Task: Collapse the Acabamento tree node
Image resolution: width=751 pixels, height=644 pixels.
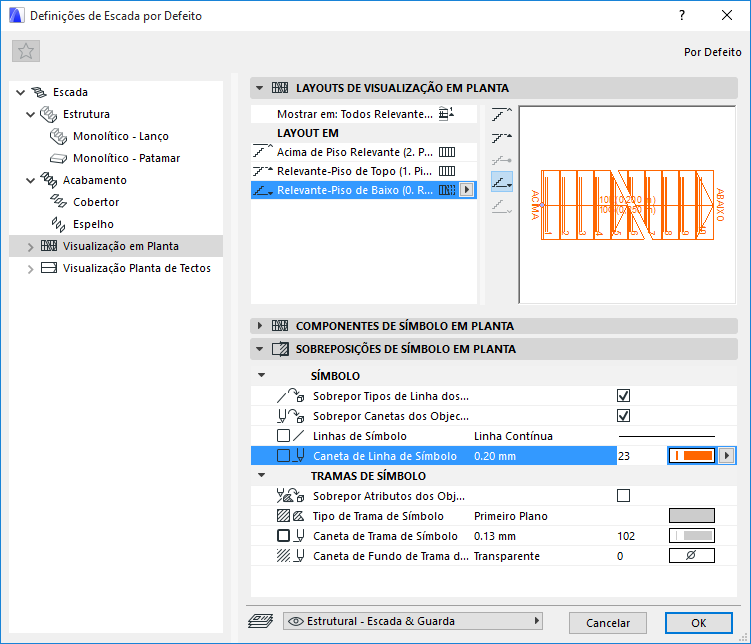Action: pyautogui.click(x=31, y=180)
